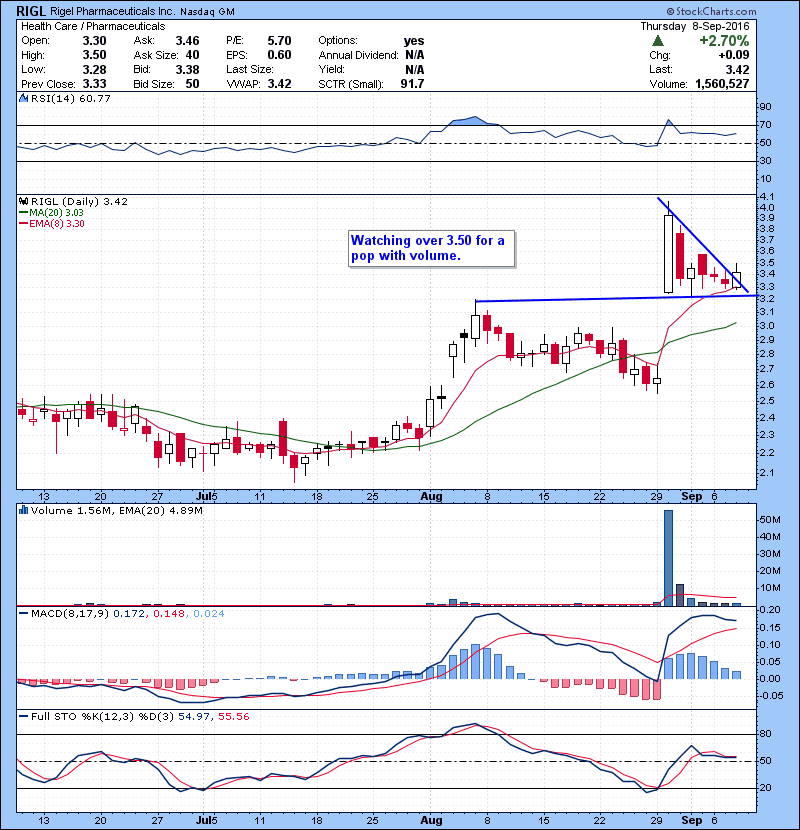Image resolution: width=800 pixels, height=830 pixels.
Task: Click the Nasdaq GM exchange label
Action: 207,12
